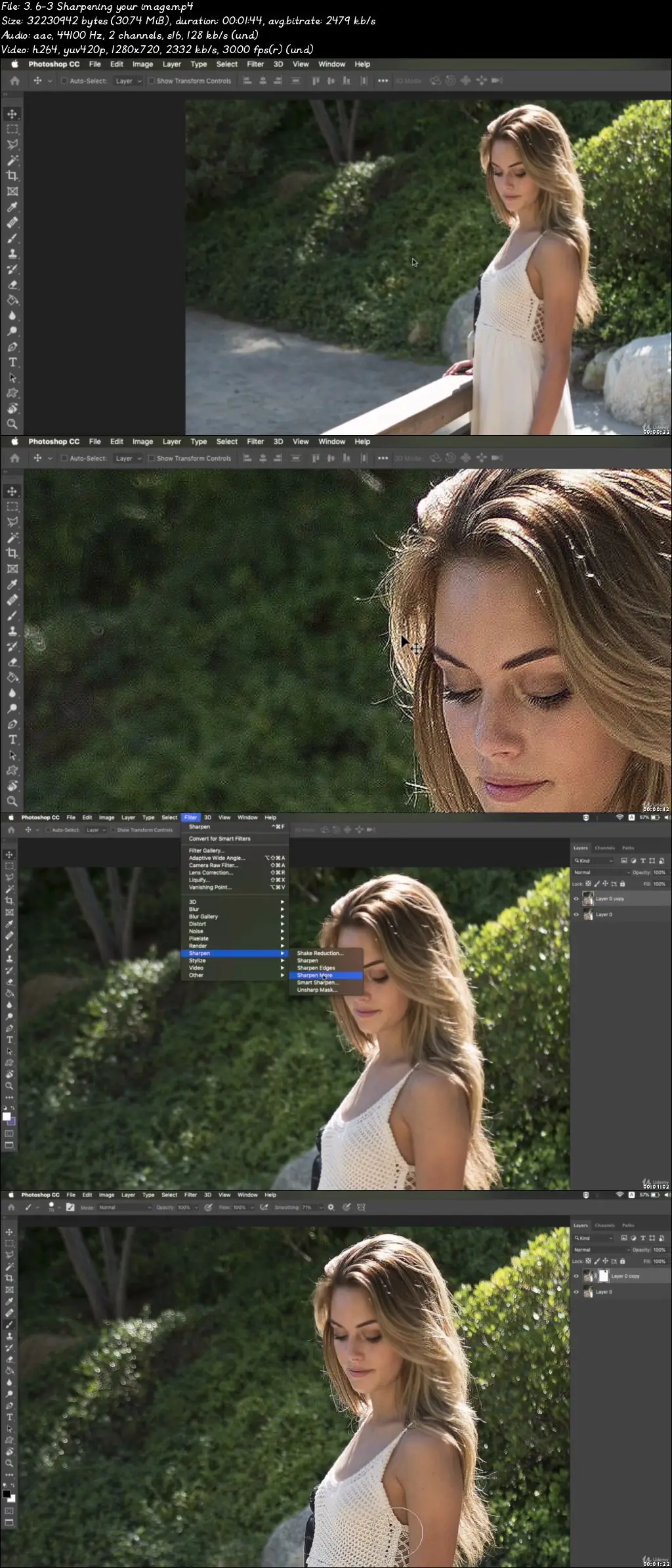The height and width of the screenshot is (1568, 672).
Task: Enable Show Transform Controls in the 00:00:22 frame
Action: click(151, 81)
